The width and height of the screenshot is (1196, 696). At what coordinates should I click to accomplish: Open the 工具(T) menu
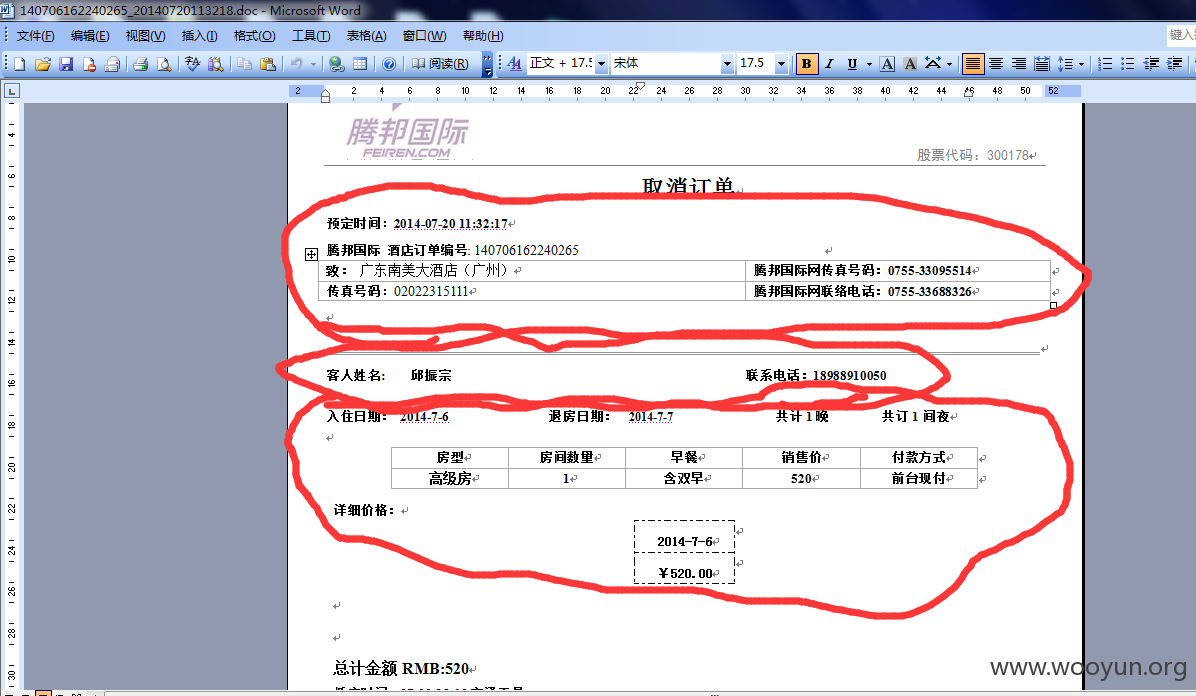(x=311, y=36)
